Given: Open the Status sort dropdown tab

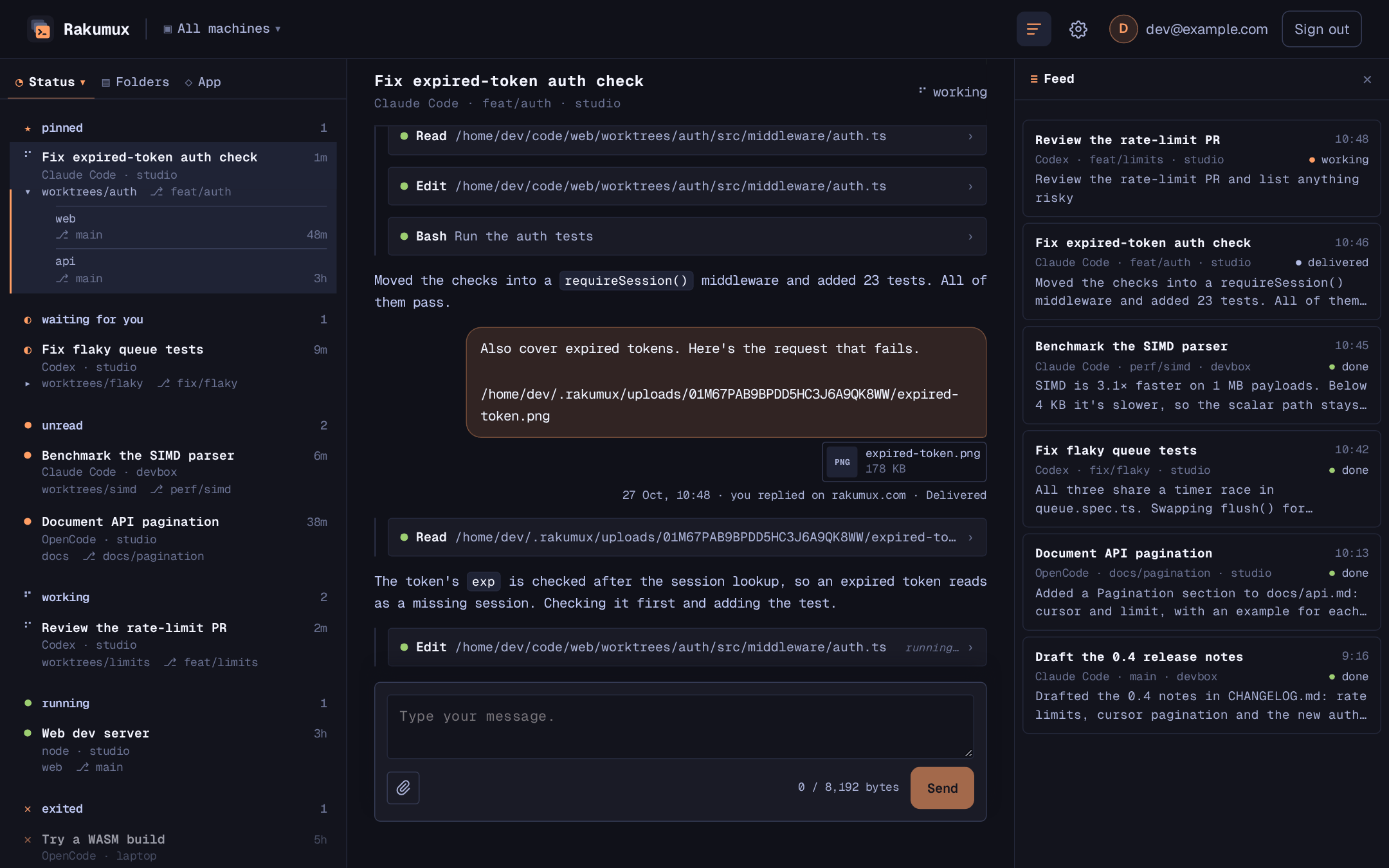Looking at the screenshot, I should tap(51, 82).
